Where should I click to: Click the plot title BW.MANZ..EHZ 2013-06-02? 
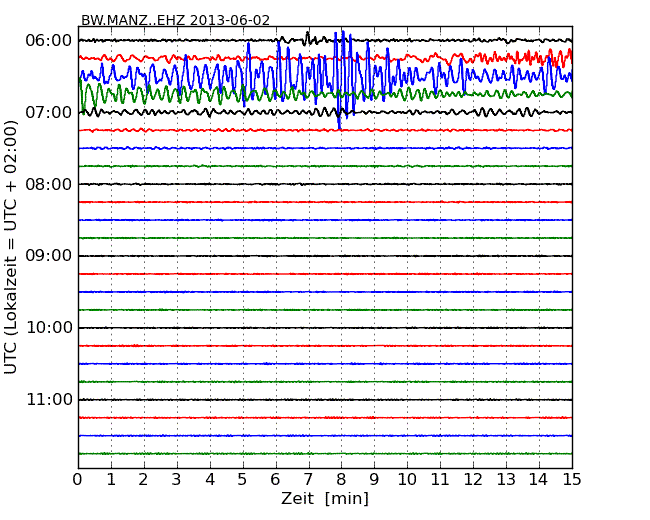175,20
